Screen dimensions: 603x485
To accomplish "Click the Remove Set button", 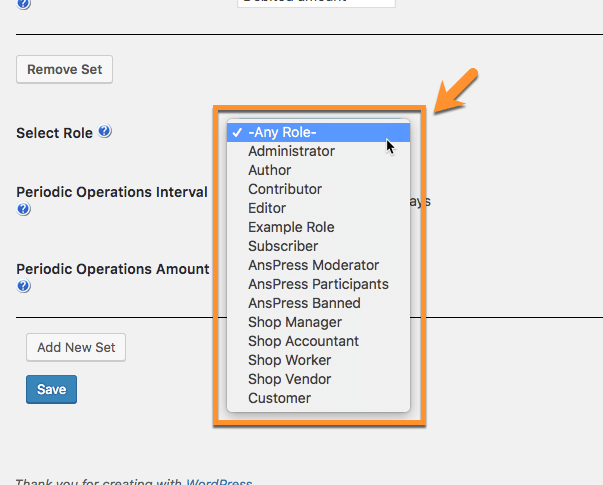I will [x=65, y=70].
